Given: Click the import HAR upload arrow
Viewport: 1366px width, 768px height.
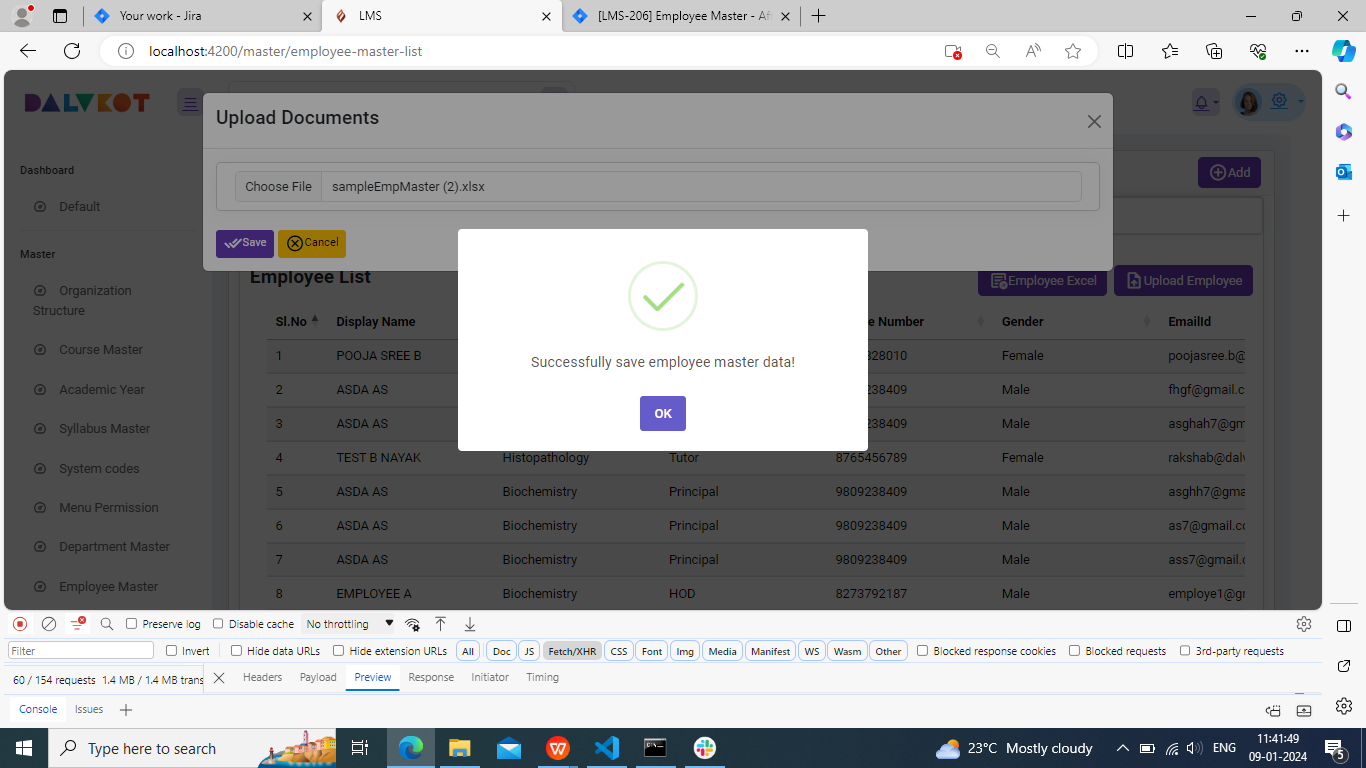Looking at the screenshot, I should [440, 624].
